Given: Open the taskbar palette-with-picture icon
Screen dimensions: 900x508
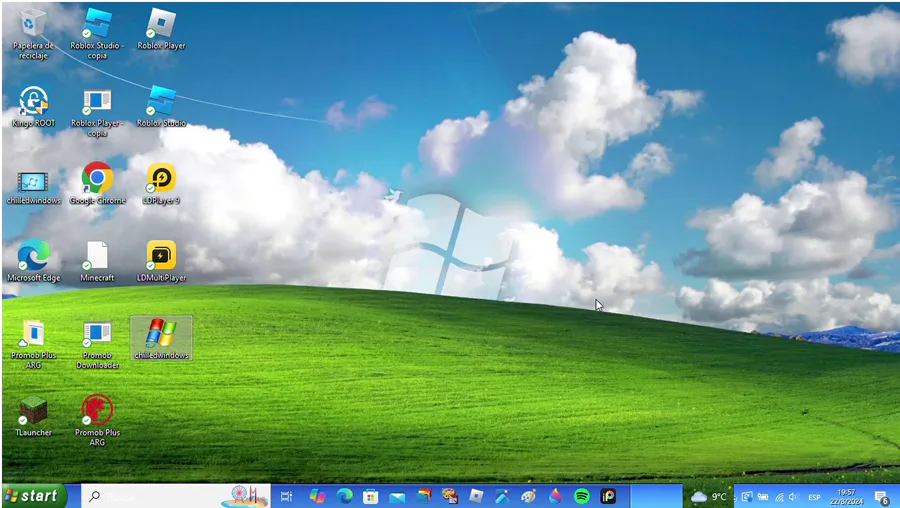Looking at the screenshot, I should point(450,497).
